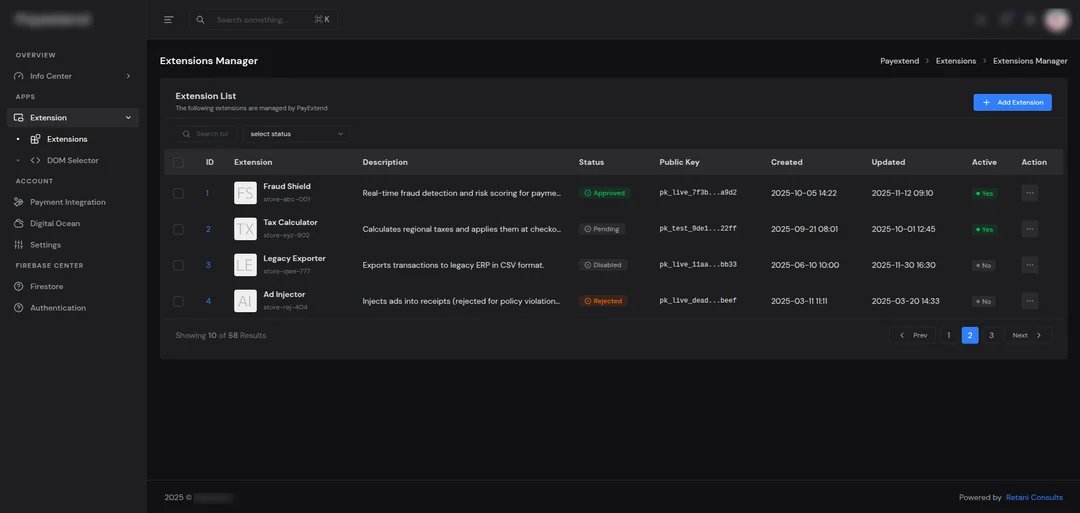Open action menu for Legacy Exporter
The height and width of the screenshot is (513, 1080).
click(x=1030, y=264)
